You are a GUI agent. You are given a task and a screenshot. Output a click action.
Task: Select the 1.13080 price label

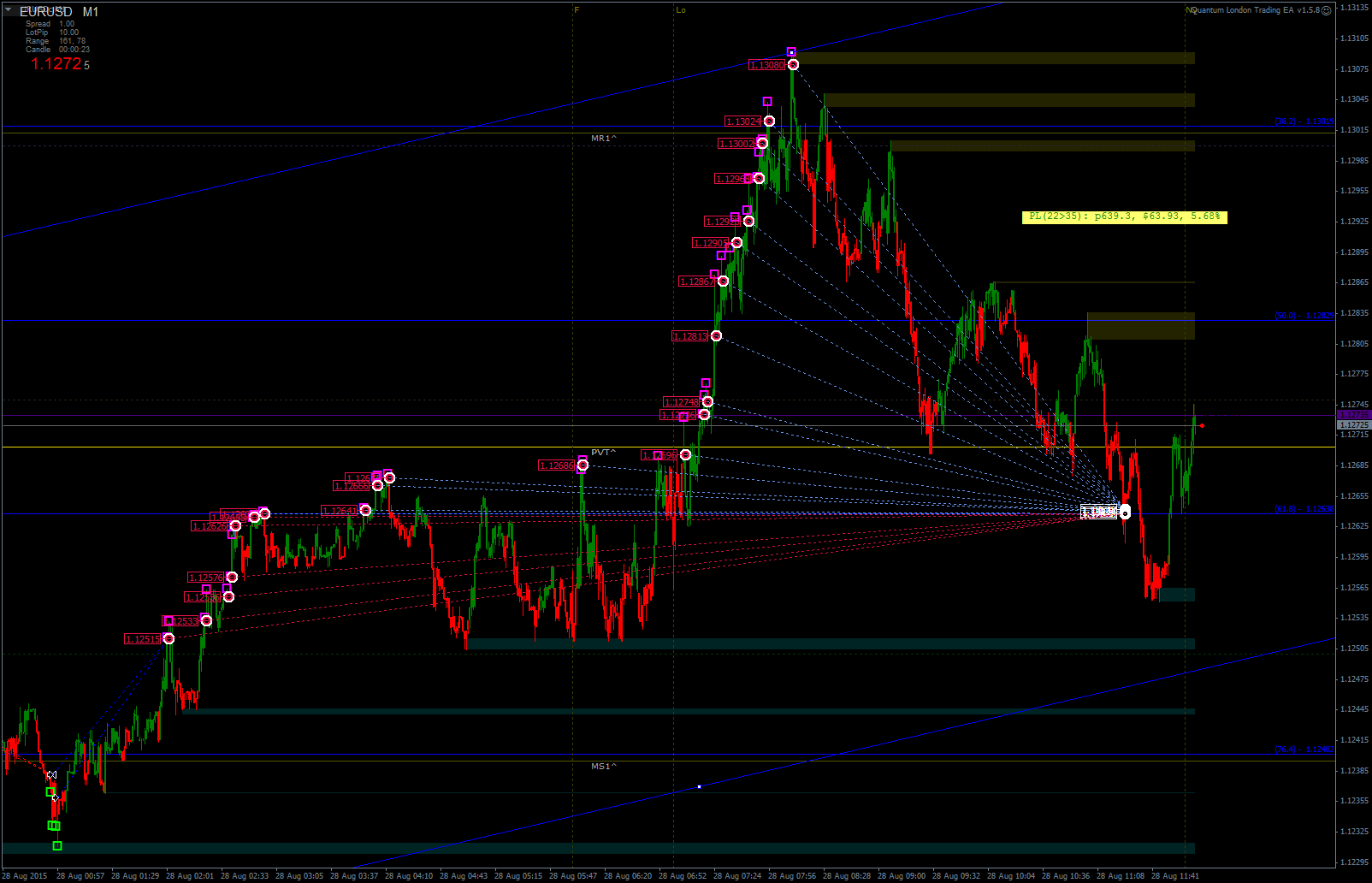[766, 65]
